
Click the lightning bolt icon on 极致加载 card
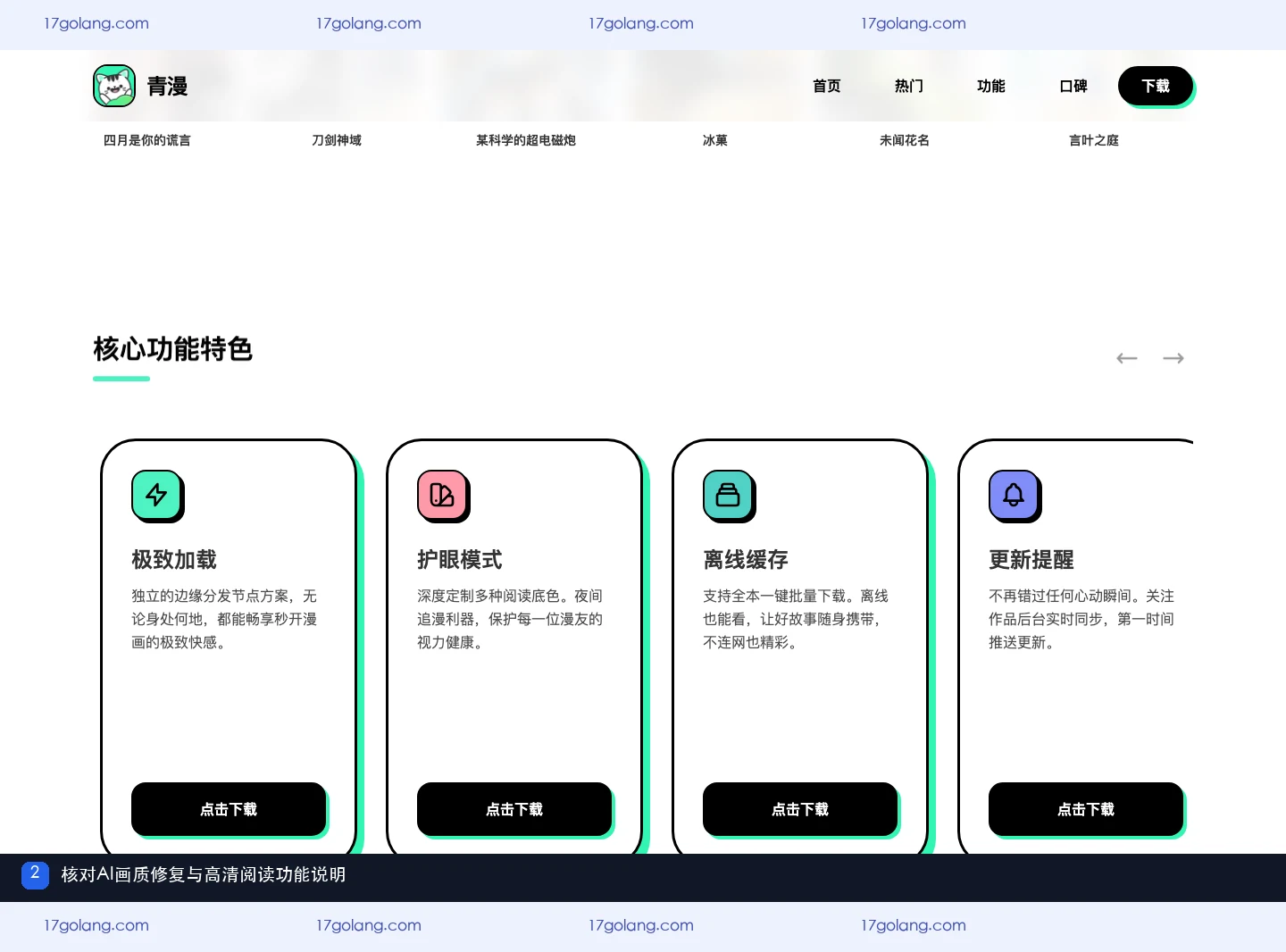click(x=156, y=495)
